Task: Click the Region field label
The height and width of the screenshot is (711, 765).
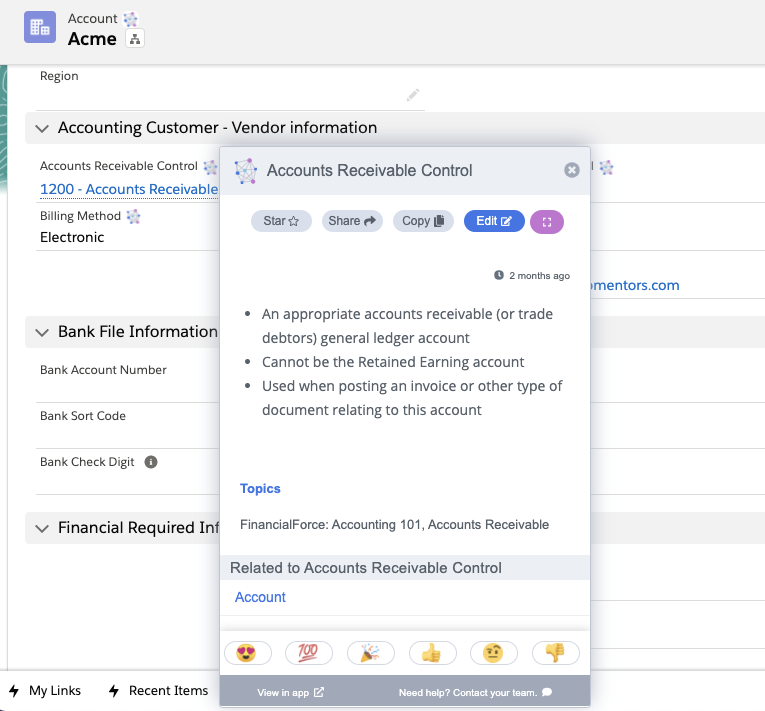Action: 59,76
